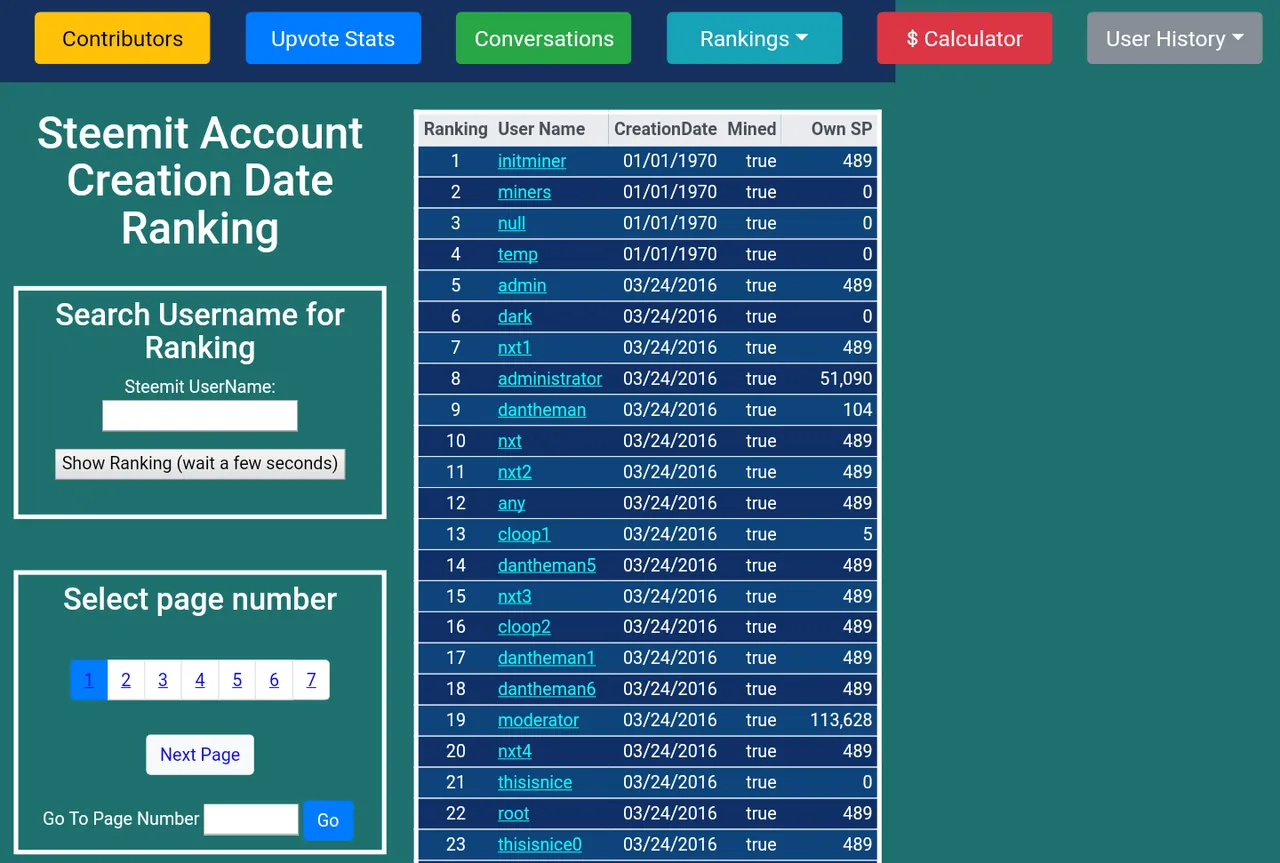Click the Search Username for Ranking heading

coord(200,331)
